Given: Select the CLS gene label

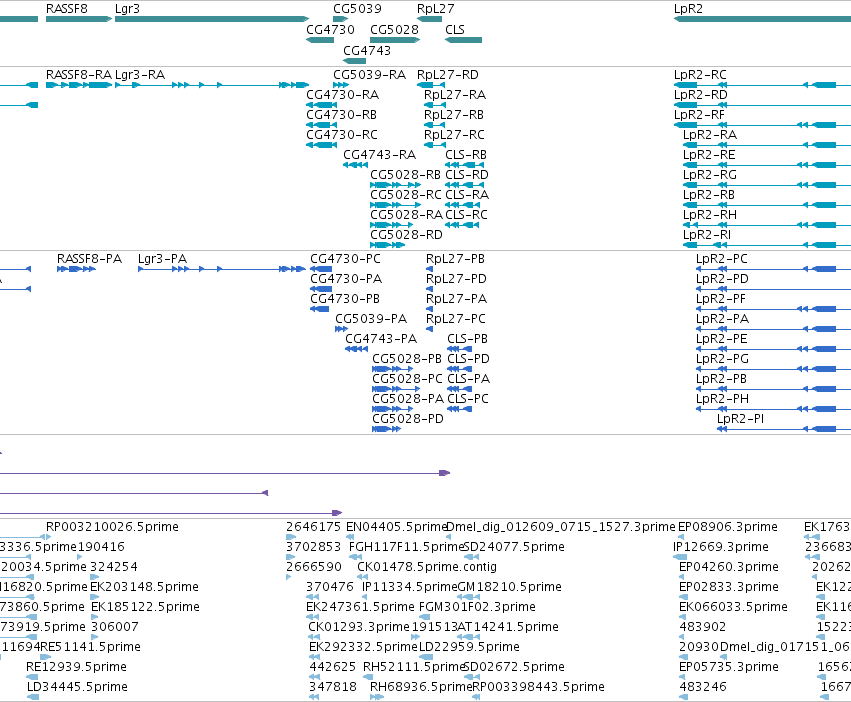Looking at the screenshot, I should tap(455, 29).
